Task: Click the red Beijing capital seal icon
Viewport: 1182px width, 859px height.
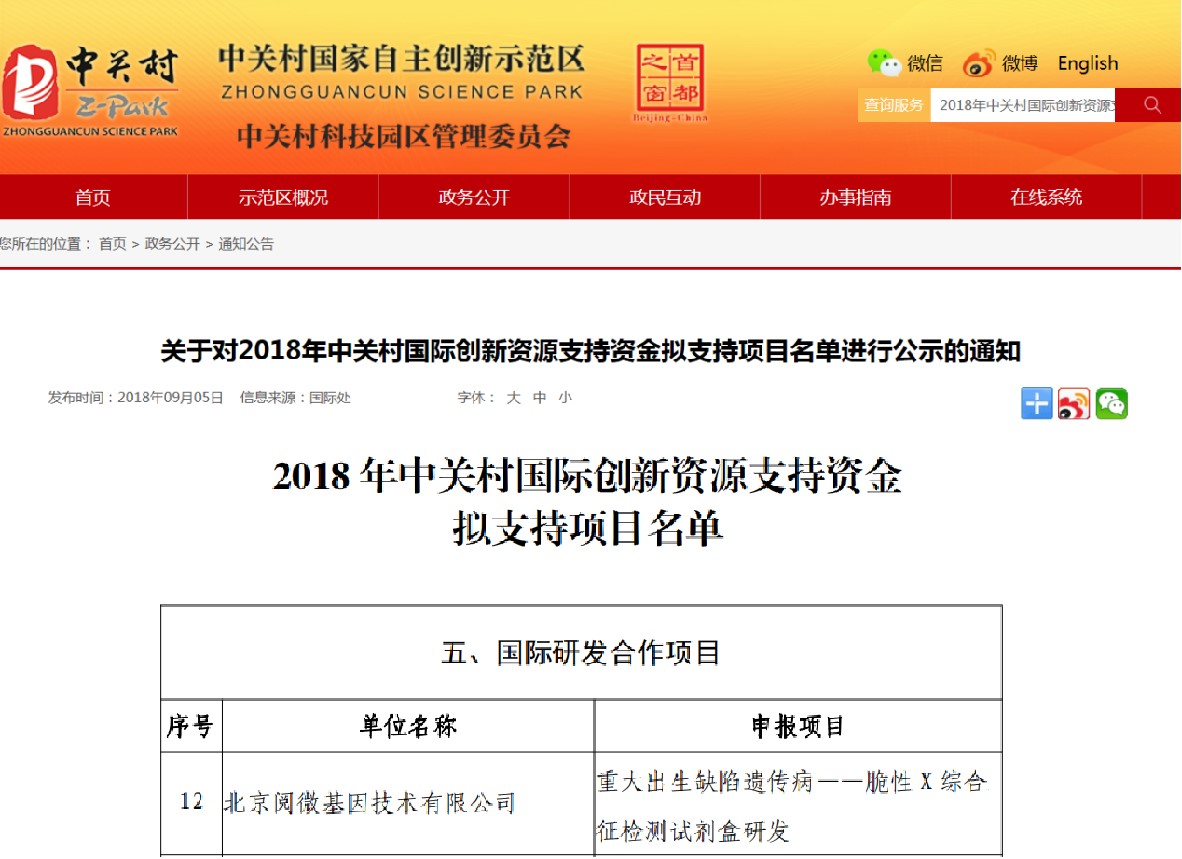Action: coord(670,80)
